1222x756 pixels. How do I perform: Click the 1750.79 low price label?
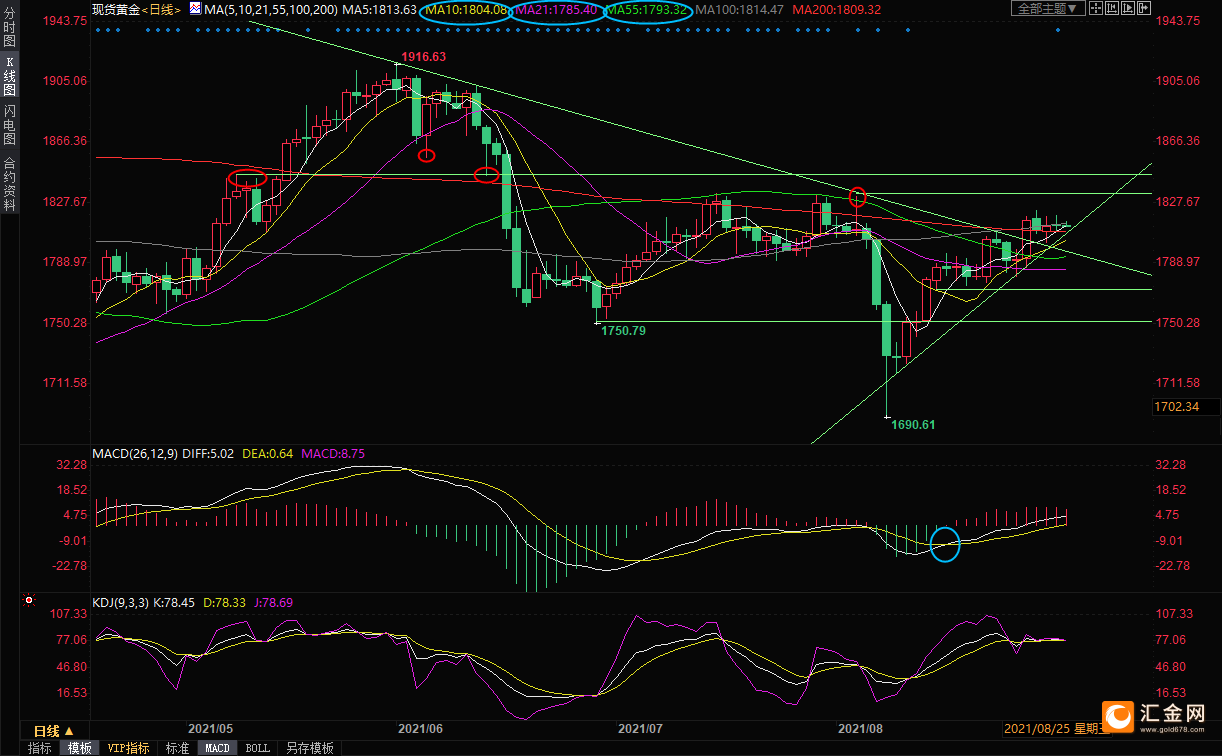623,330
